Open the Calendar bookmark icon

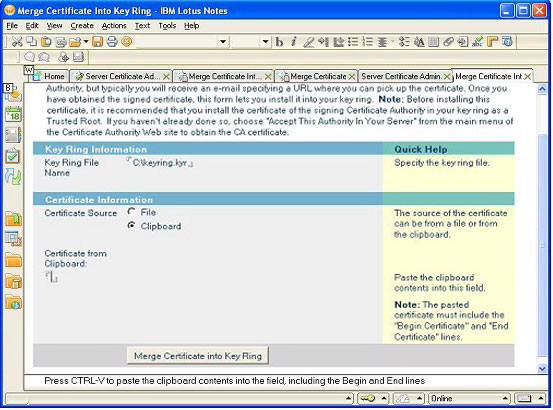pyautogui.click(x=13, y=115)
